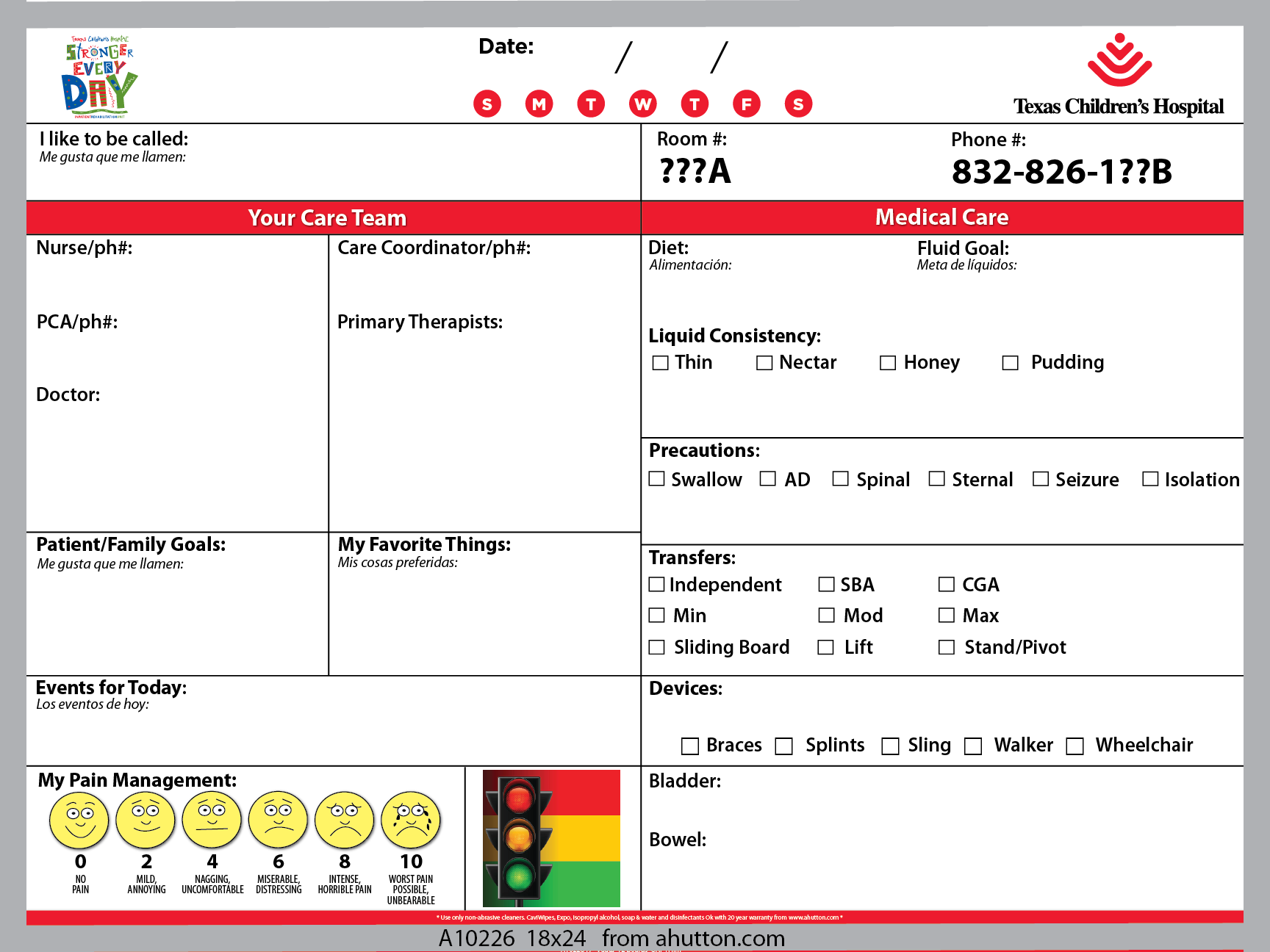Click the green traffic light lamp

[x=519, y=876]
